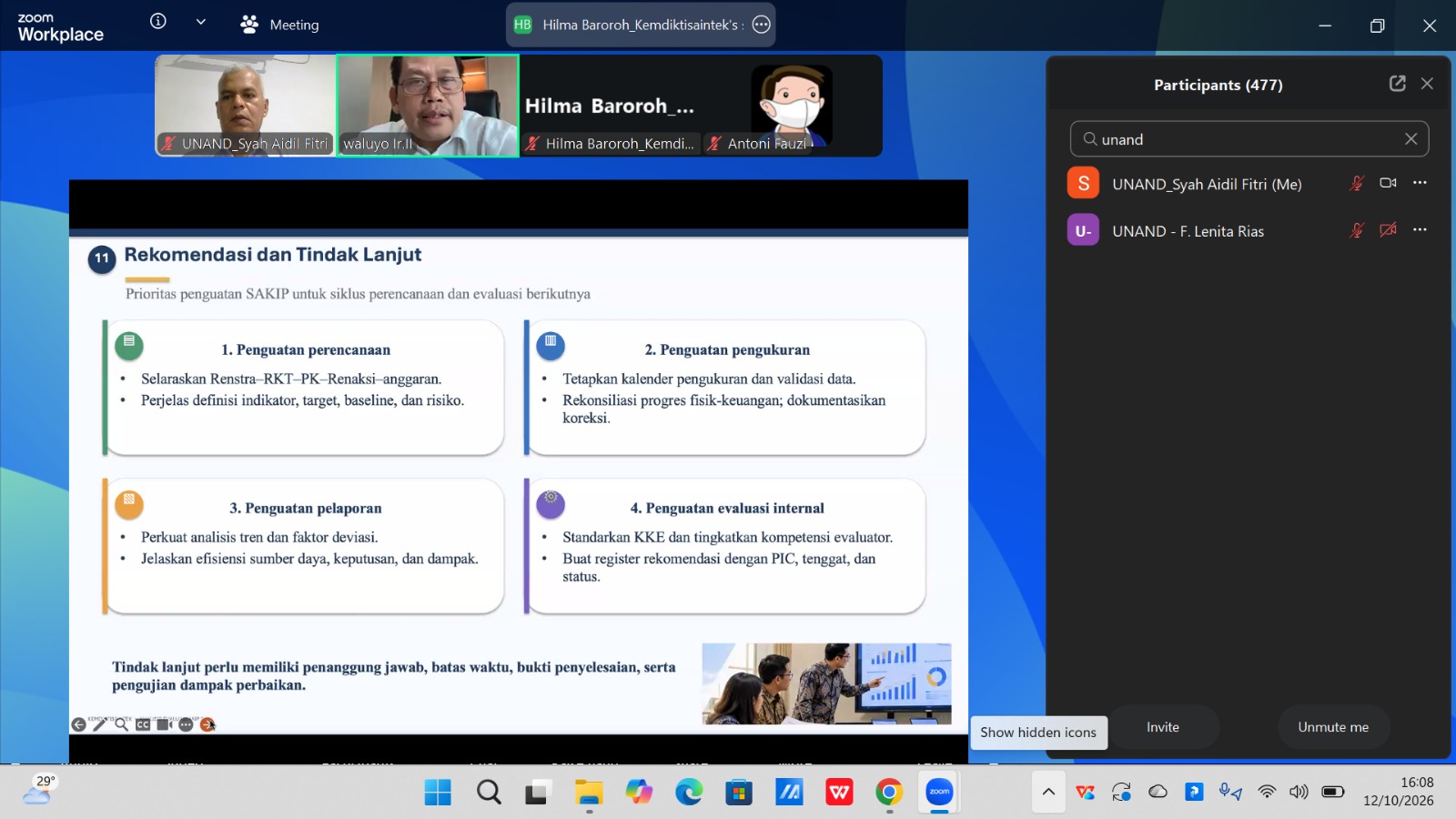Image resolution: width=1456 pixels, height=819 pixels.
Task: Open more options for UNAND_Syah Aidil Fitri
Action: [x=1420, y=183]
